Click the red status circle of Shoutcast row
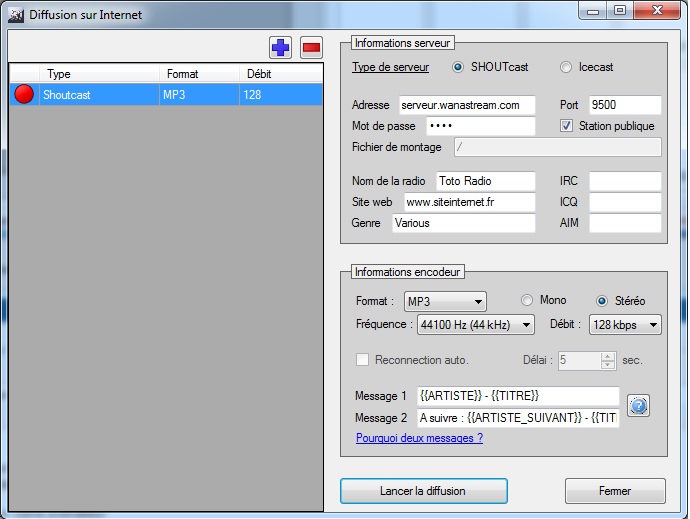The image size is (690, 519). click(x=24, y=95)
